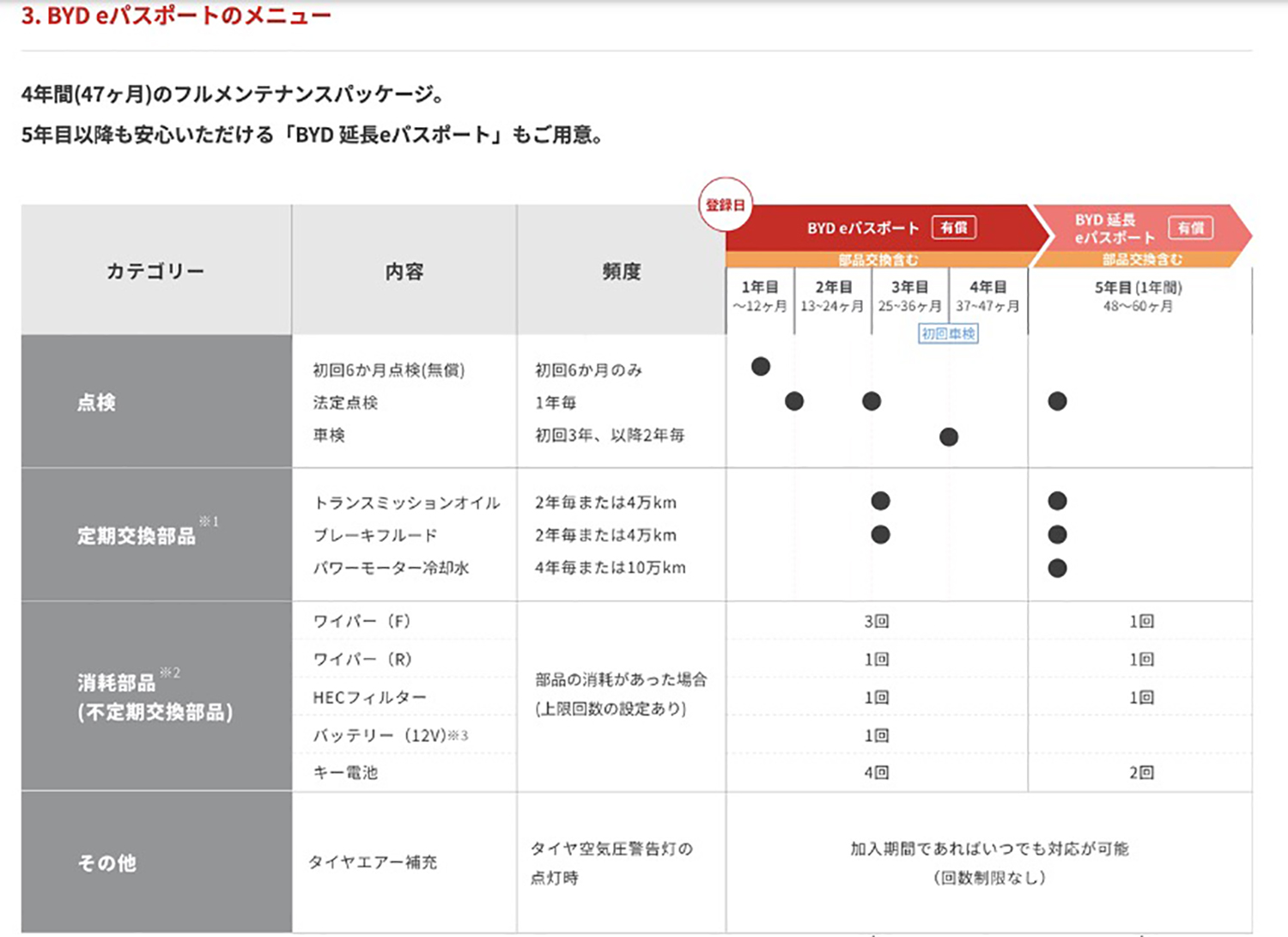Click the ワイパー (F) row text
Screen dimensions: 1288x937
click(361, 621)
